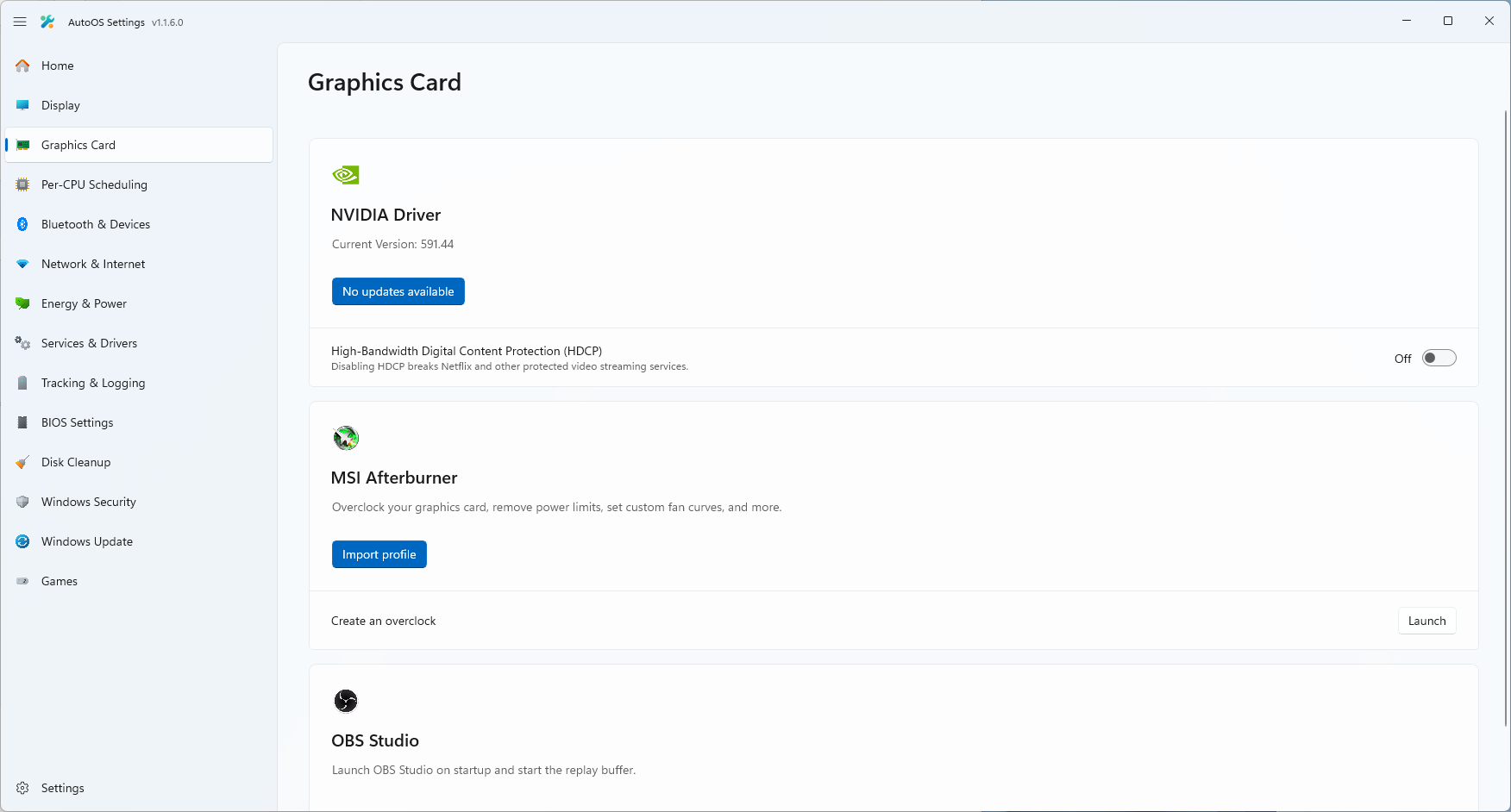
Task: Click the Energy & Power icon
Action: tap(22, 303)
